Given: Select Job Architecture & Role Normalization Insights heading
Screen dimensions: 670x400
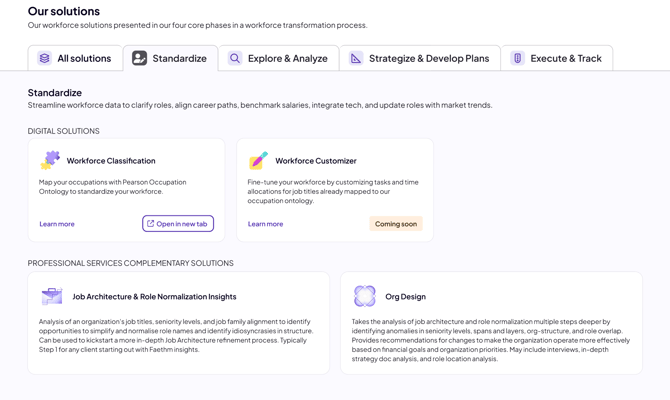Looking at the screenshot, I should pyautogui.click(x=154, y=296).
